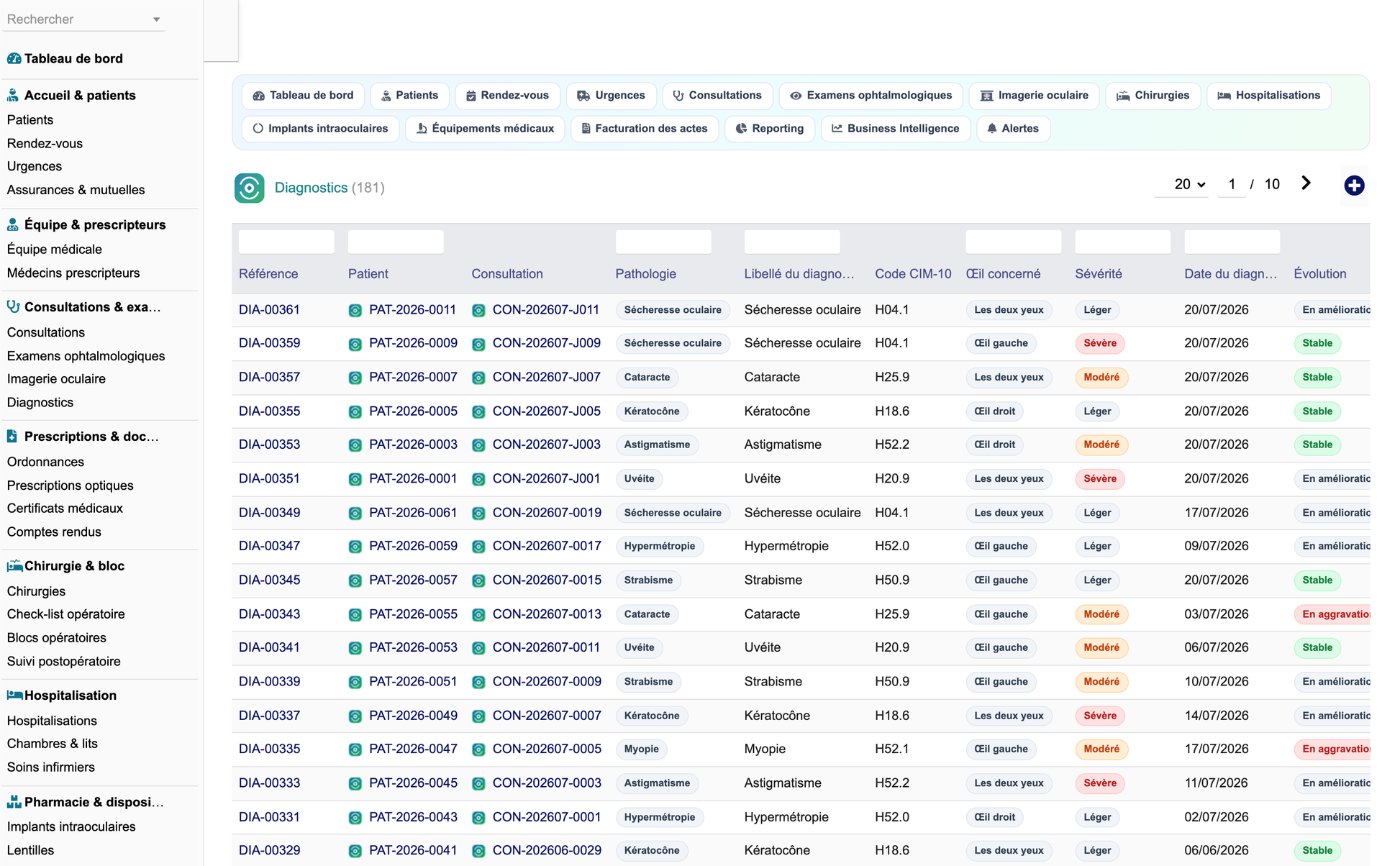Click patient icon beside PAT-2026-0053
Viewport: 1400px width, 866px height.
tap(355, 648)
